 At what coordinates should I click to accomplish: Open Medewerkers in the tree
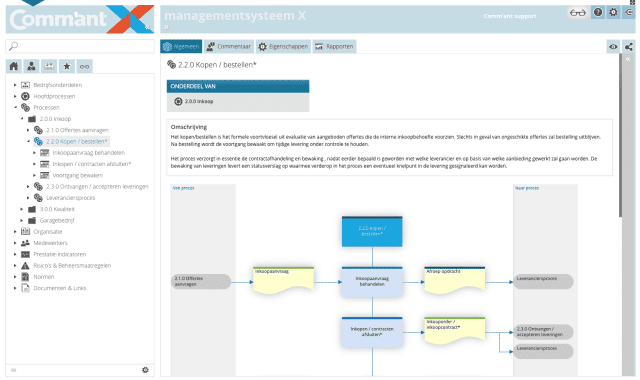click(x=51, y=243)
